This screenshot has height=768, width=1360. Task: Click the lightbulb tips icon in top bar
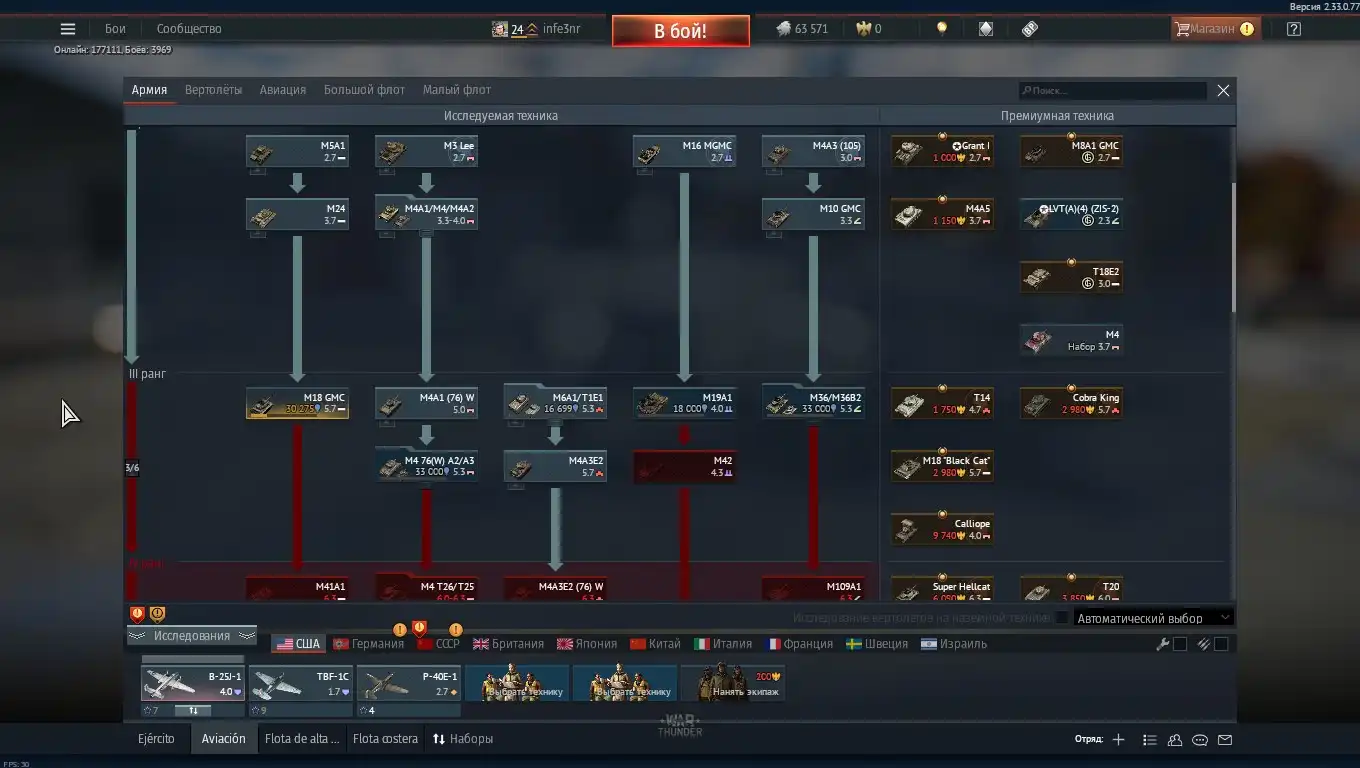941,29
